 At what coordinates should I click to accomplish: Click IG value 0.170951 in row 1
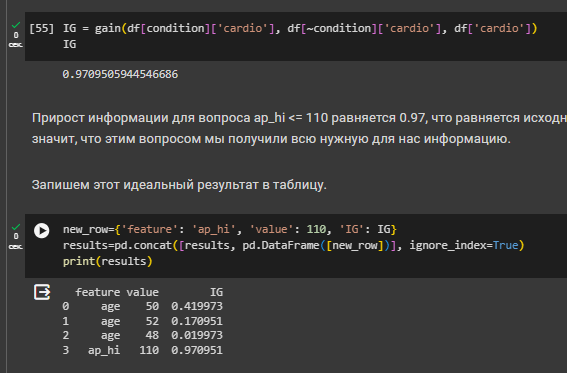[x=197, y=321]
